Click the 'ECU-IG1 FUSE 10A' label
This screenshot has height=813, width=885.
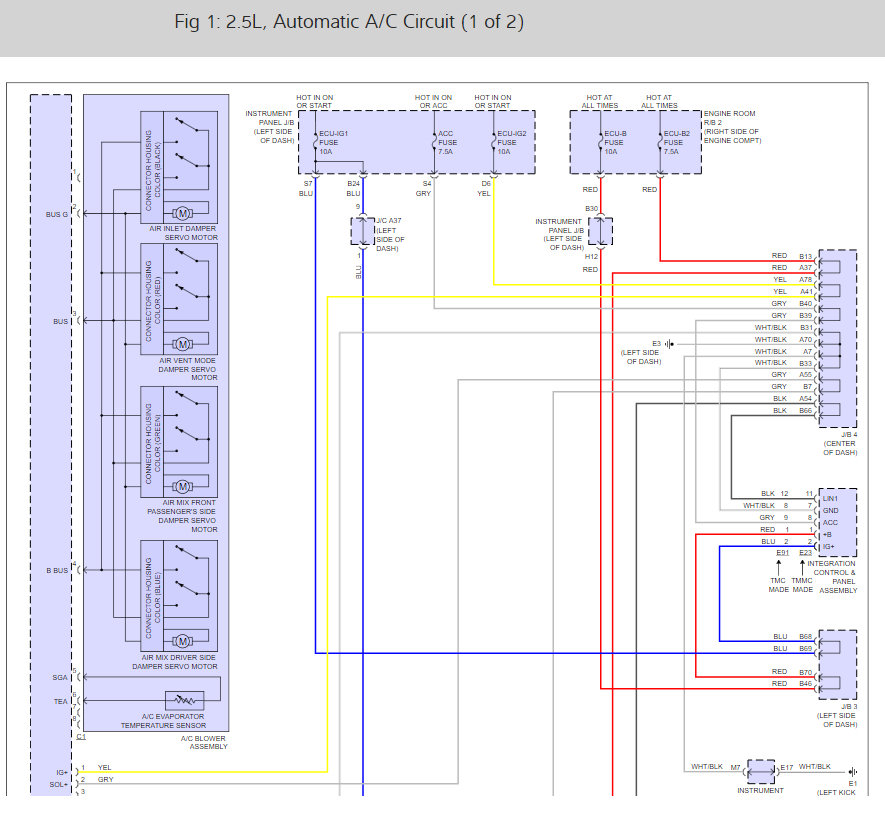coord(334,143)
